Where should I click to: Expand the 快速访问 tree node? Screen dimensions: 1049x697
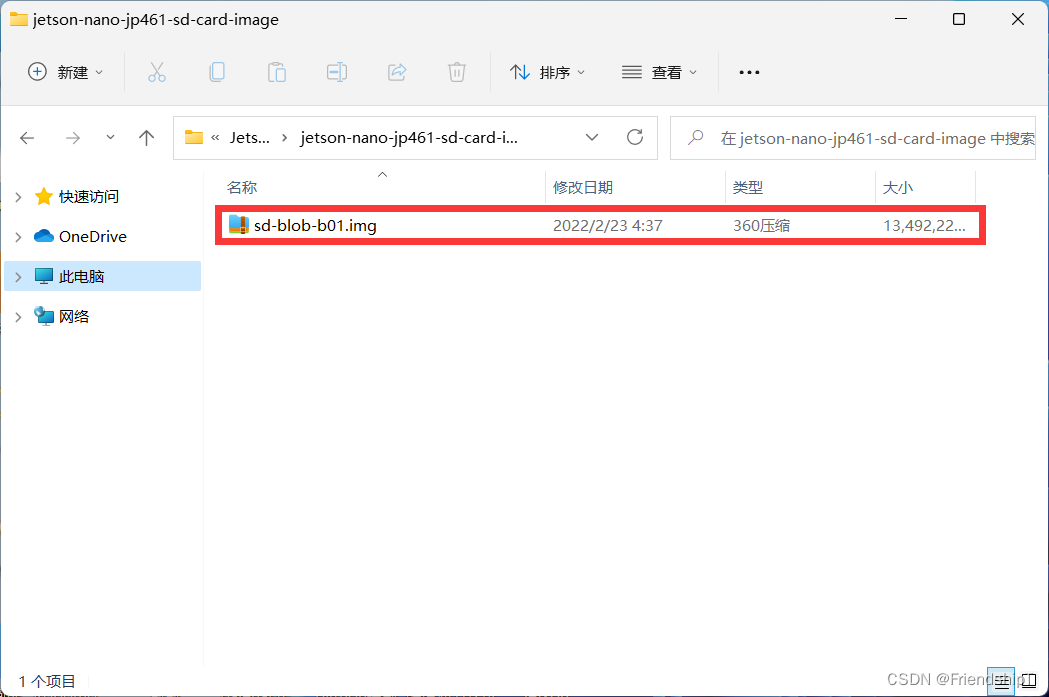[x=19, y=197]
